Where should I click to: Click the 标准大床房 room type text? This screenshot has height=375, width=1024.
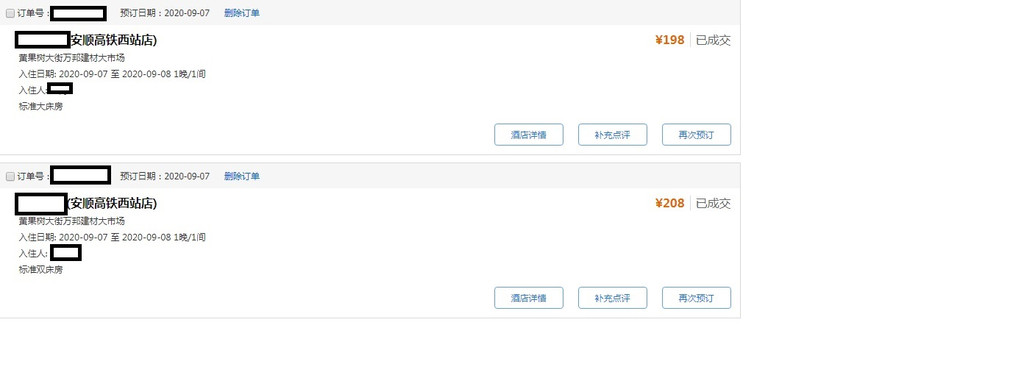click(x=41, y=106)
